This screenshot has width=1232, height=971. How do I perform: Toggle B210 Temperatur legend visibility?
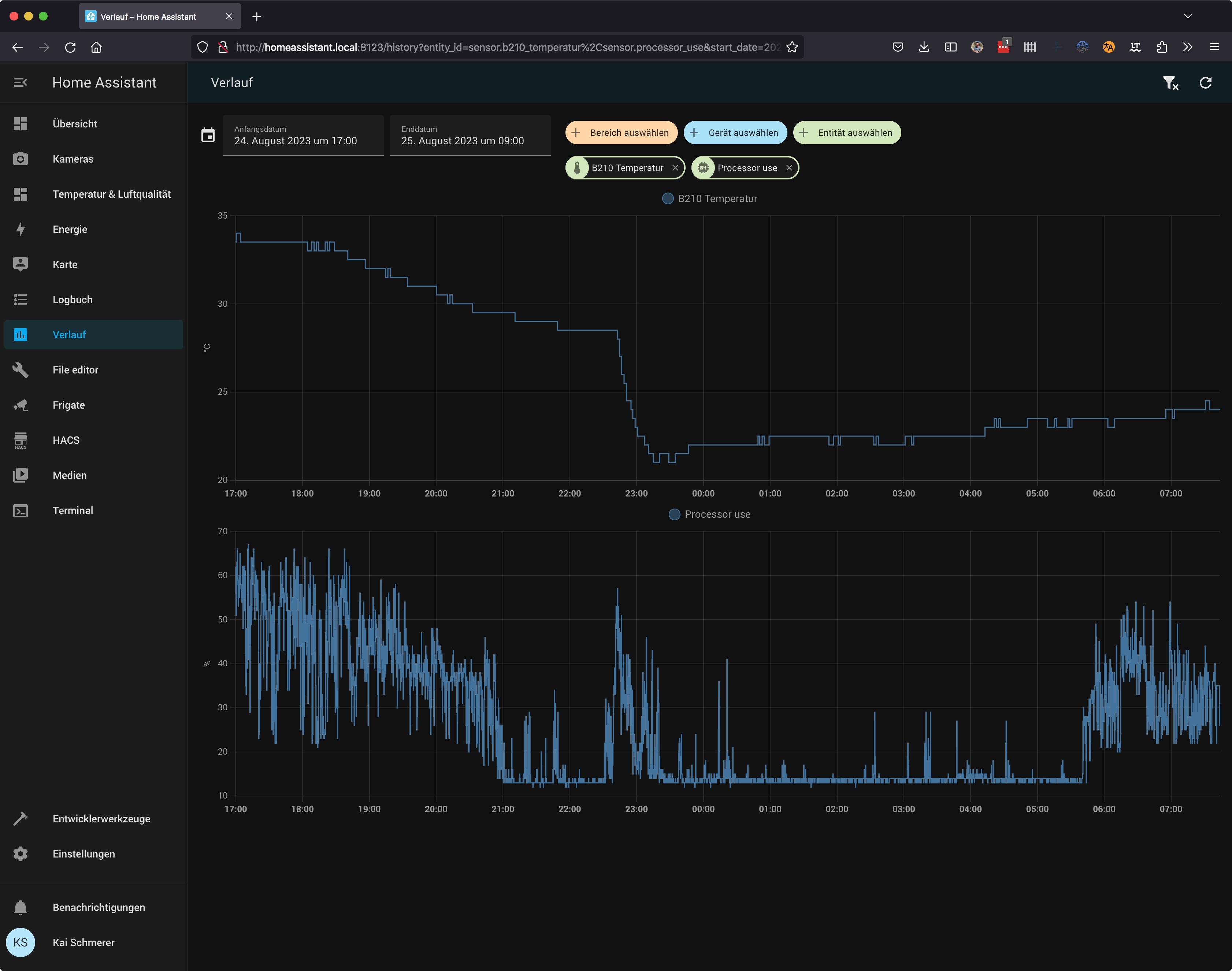tap(710, 198)
